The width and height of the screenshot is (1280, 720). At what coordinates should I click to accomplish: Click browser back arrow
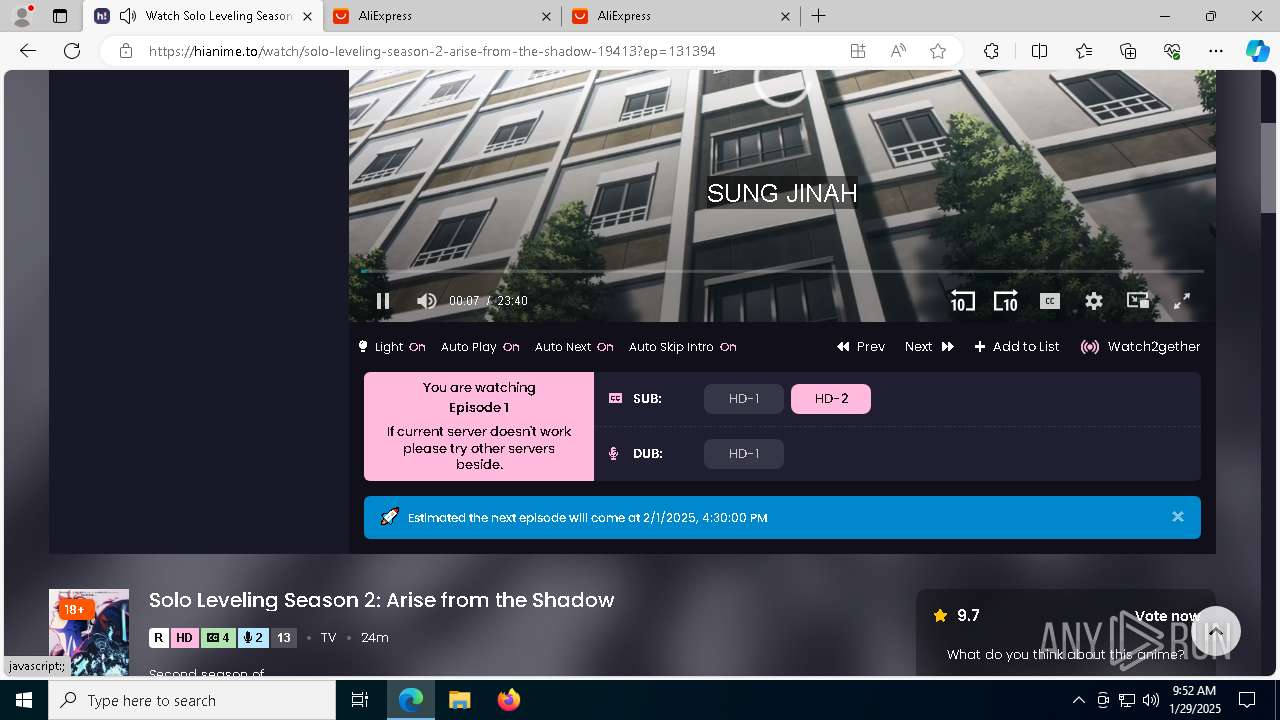click(28, 51)
